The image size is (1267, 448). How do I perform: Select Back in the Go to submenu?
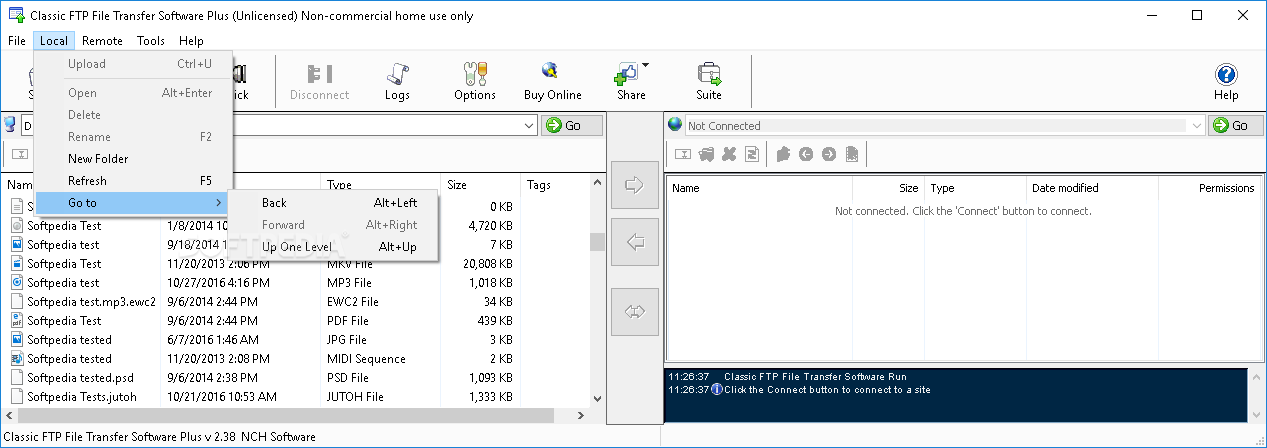coord(333,203)
